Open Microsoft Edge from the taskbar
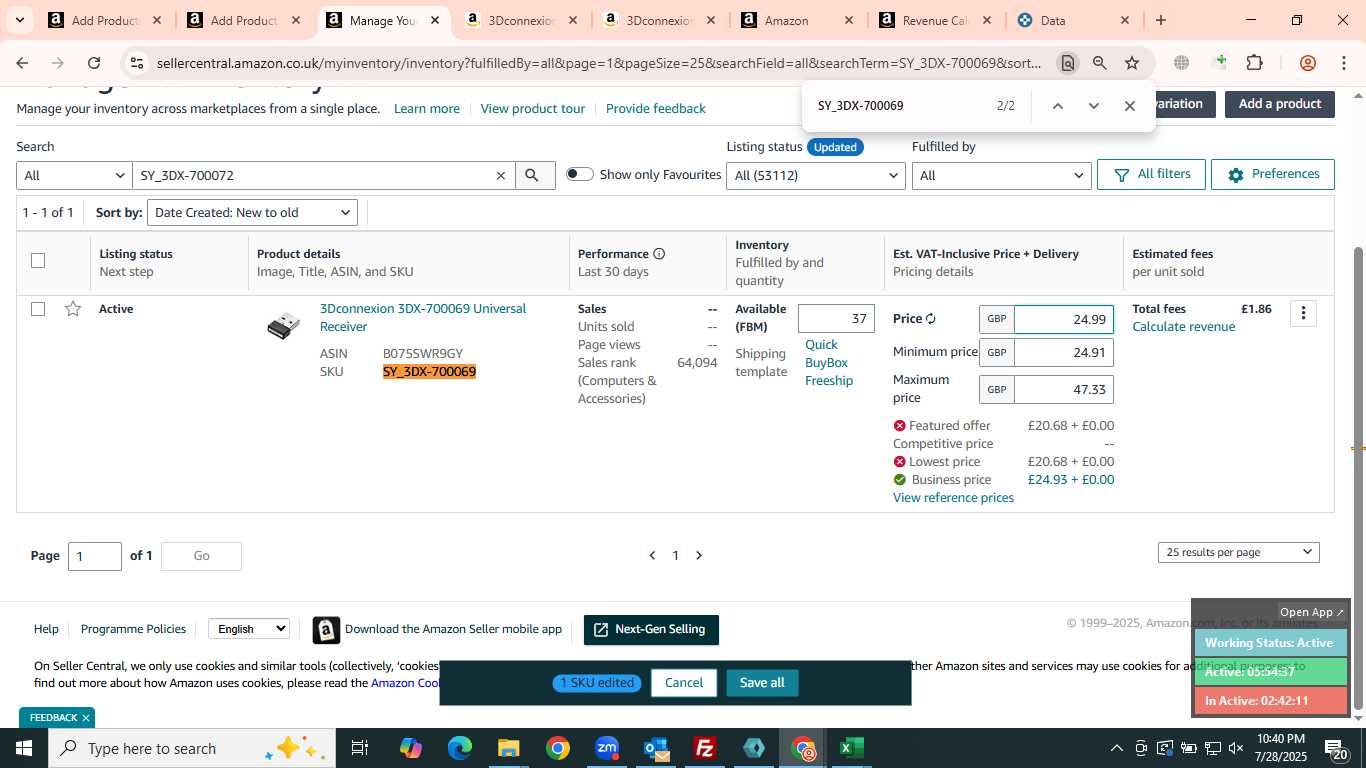The width and height of the screenshot is (1366, 768). point(460,748)
